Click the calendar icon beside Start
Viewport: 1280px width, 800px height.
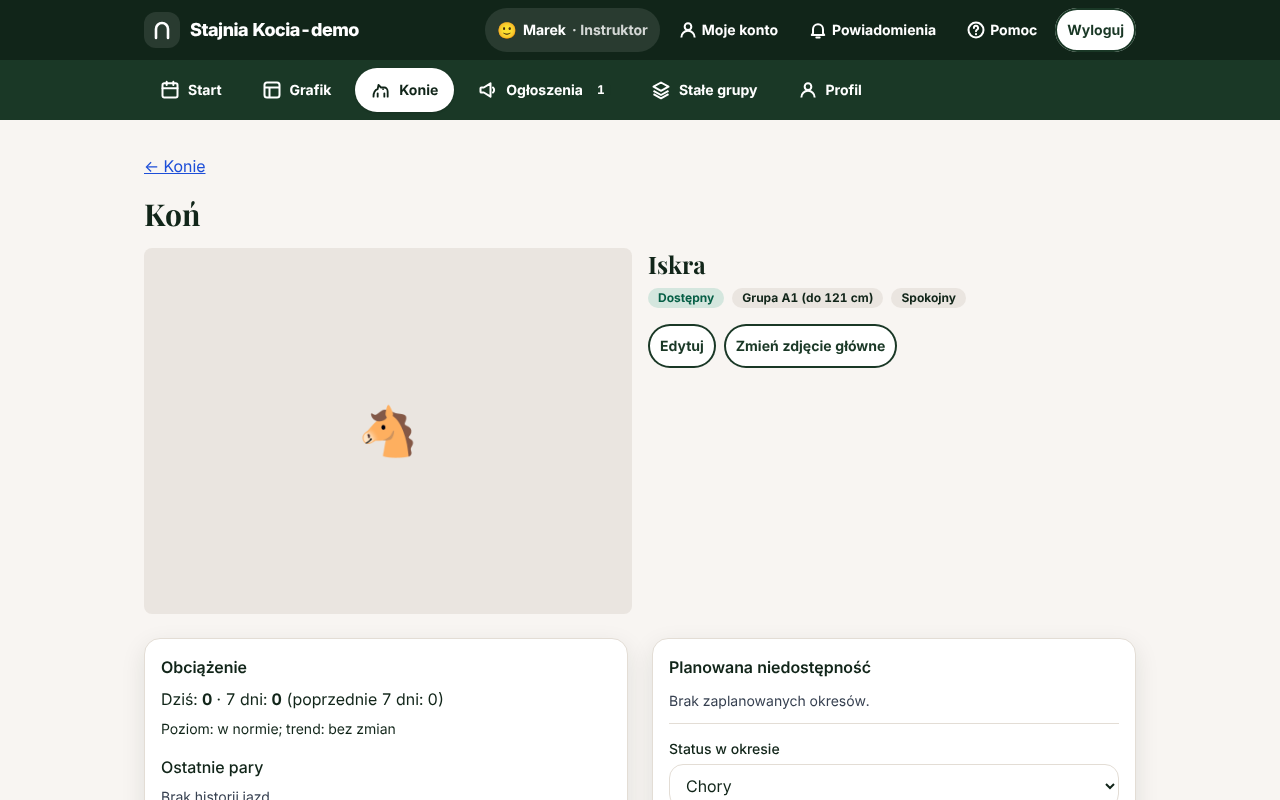click(170, 90)
